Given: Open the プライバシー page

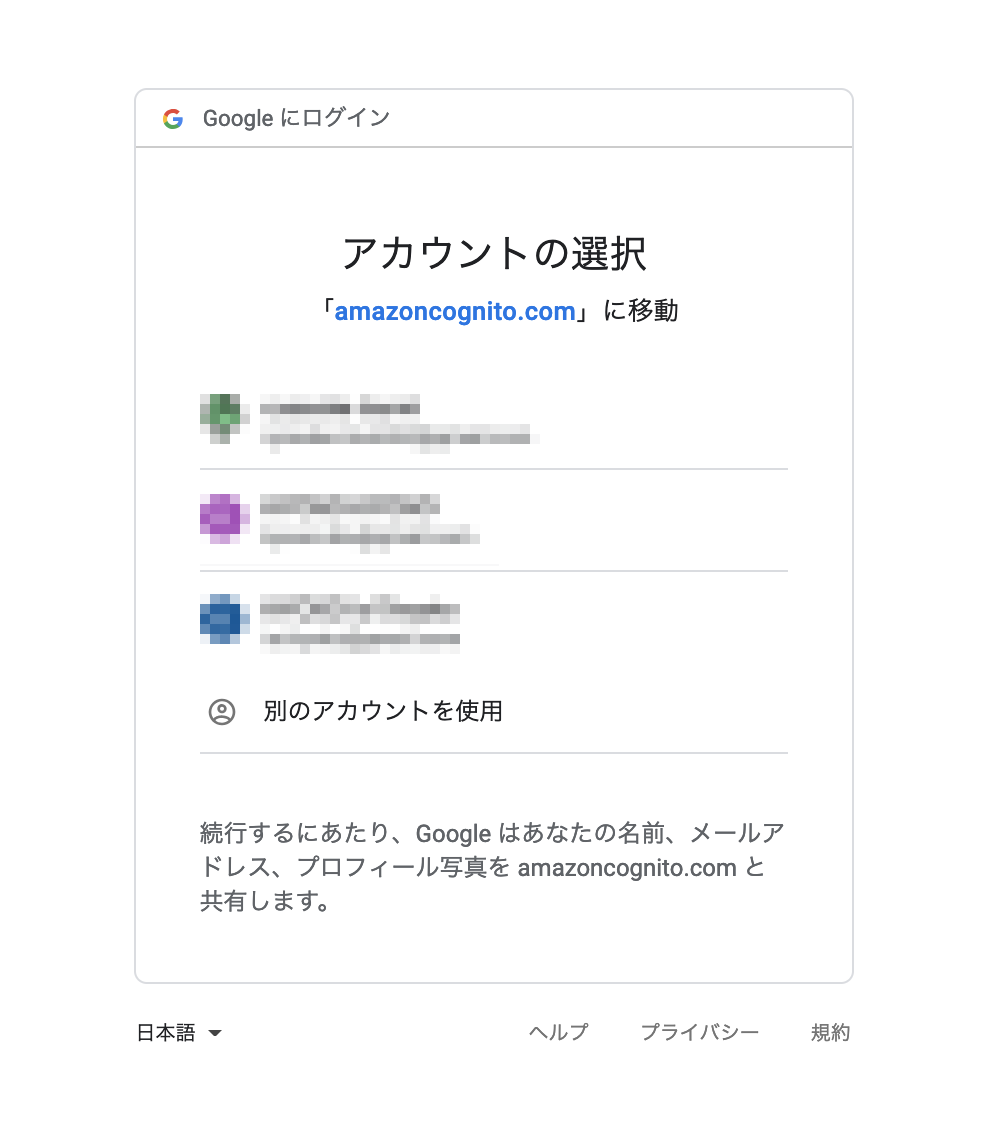Looking at the screenshot, I should click(699, 1032).
